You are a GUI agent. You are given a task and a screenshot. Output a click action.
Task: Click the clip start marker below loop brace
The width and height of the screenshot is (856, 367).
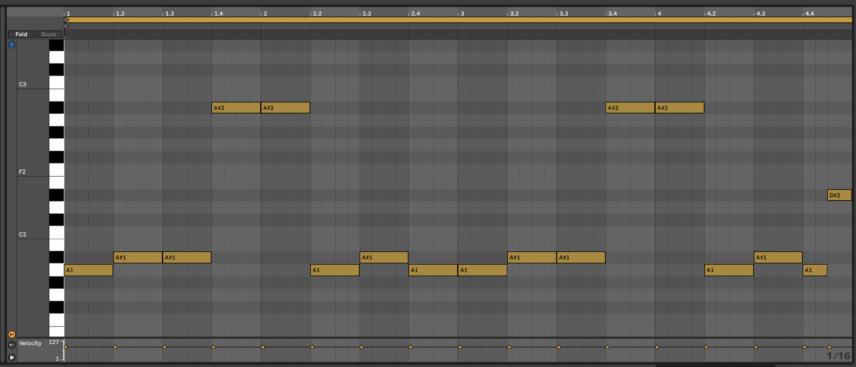pyautogui.click(x=67, y=26)
